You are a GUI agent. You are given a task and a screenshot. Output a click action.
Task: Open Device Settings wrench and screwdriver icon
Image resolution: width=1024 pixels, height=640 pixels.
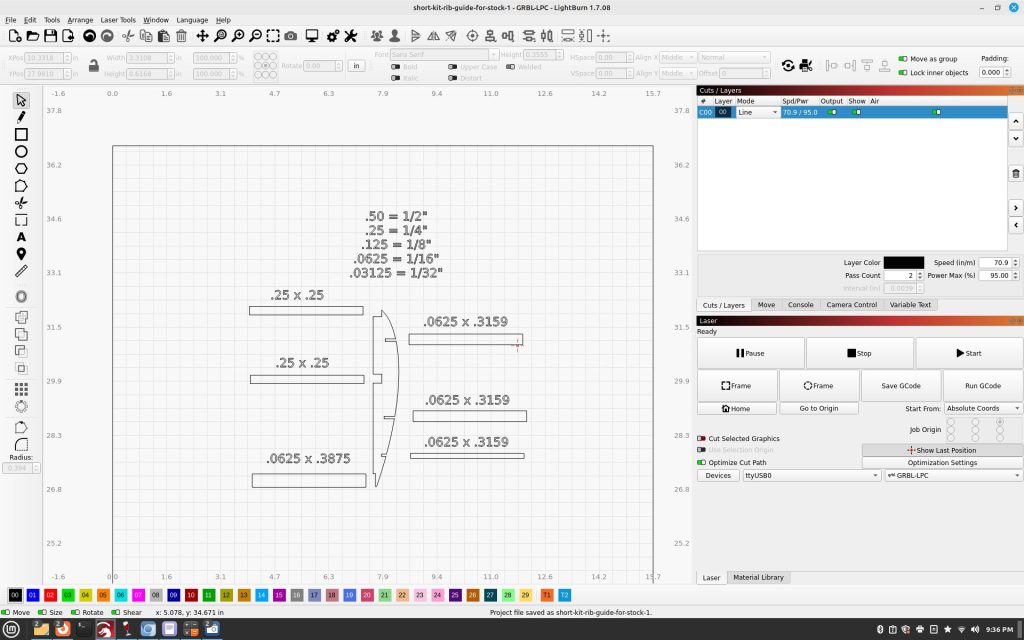(x=351, y=36)
